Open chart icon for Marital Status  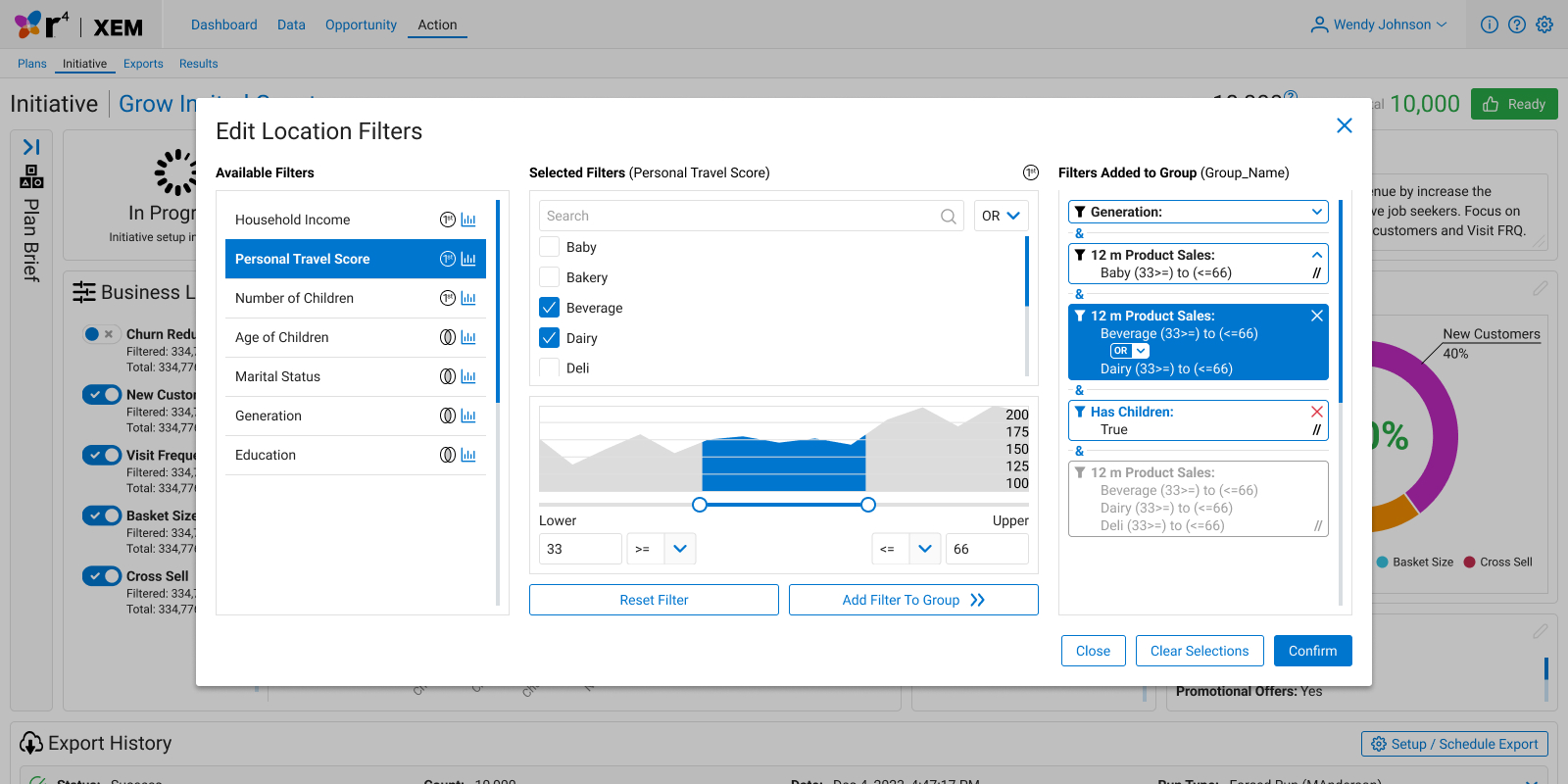click(x=468, y=376)
